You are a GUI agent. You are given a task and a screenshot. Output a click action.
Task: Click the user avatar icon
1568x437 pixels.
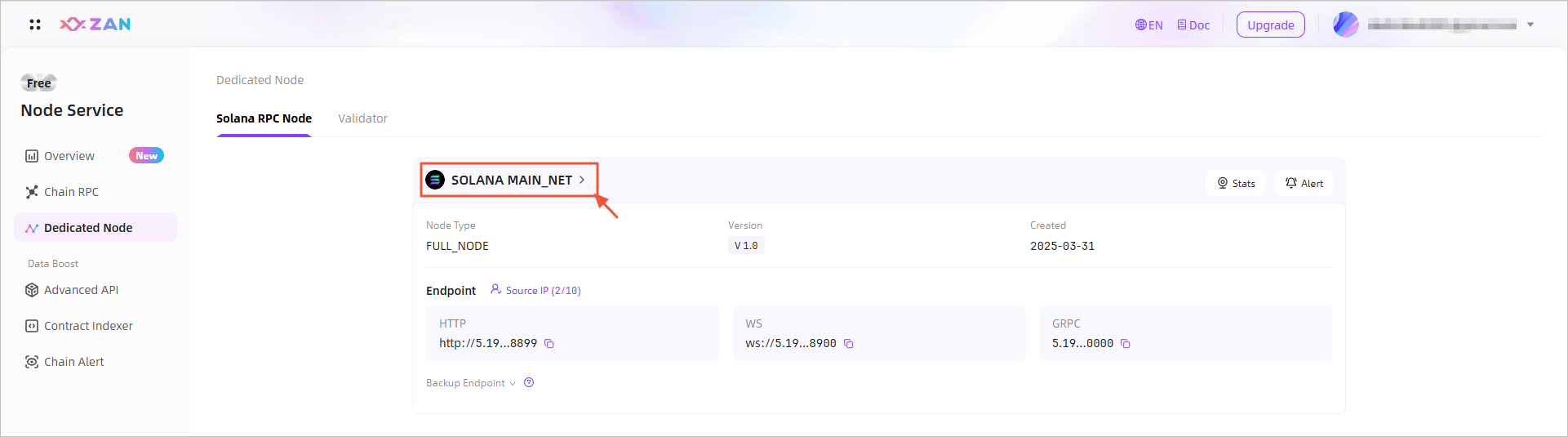[1345, 25]
